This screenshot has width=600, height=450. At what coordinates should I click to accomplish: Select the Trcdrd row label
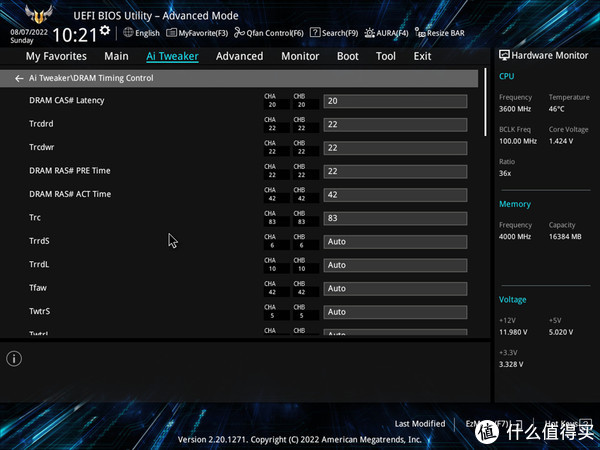click(41, 124)
